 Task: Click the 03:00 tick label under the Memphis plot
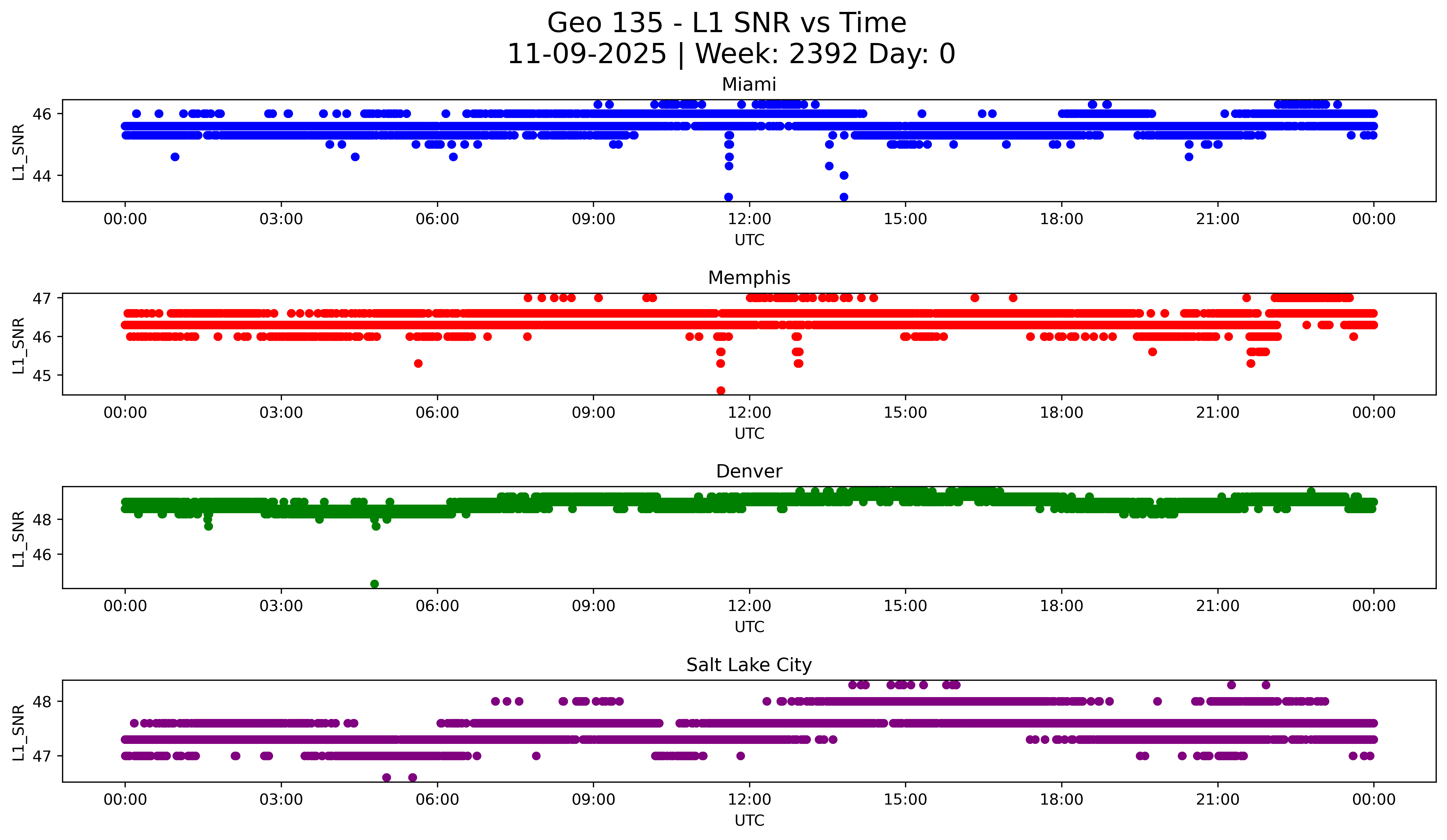pyautogui.click(x=281, y=413)
